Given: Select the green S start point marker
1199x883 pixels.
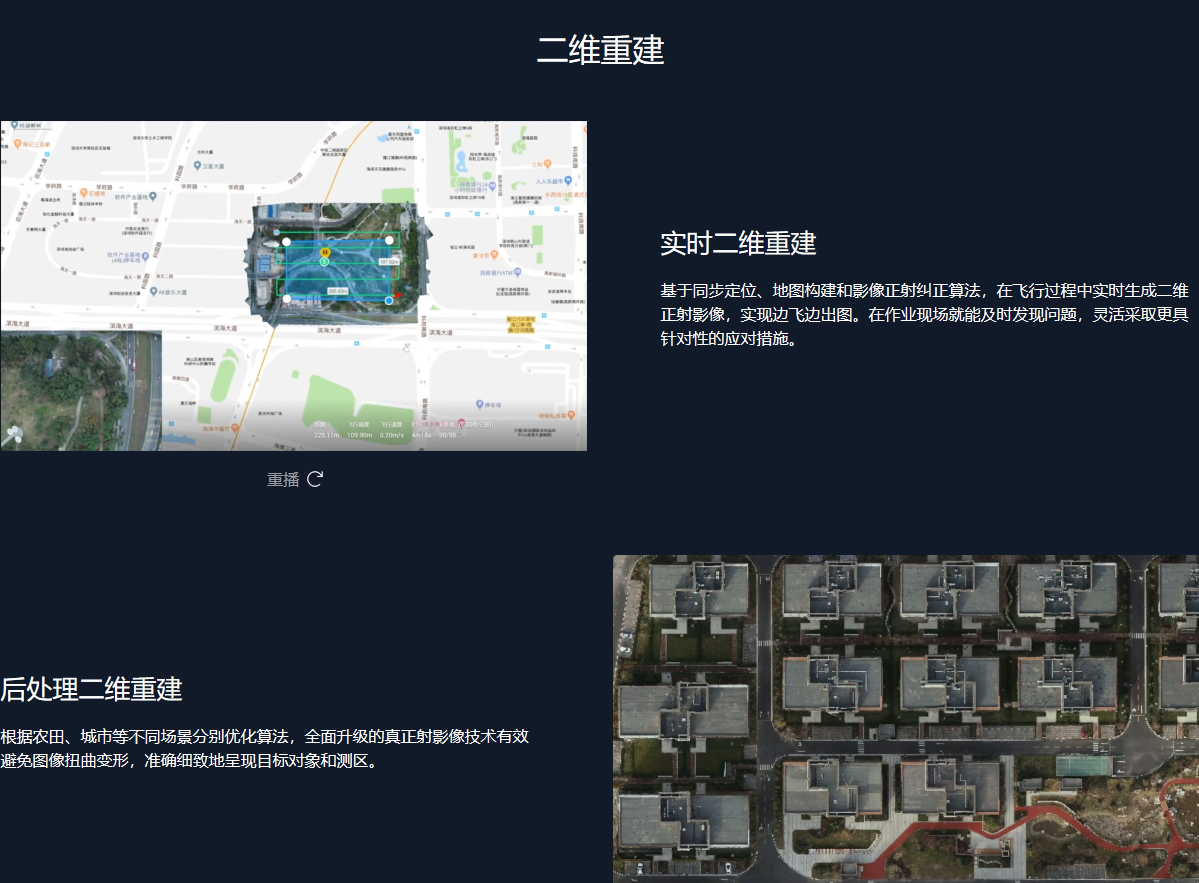Looking at the screenshot, I should tap(324, 262).
